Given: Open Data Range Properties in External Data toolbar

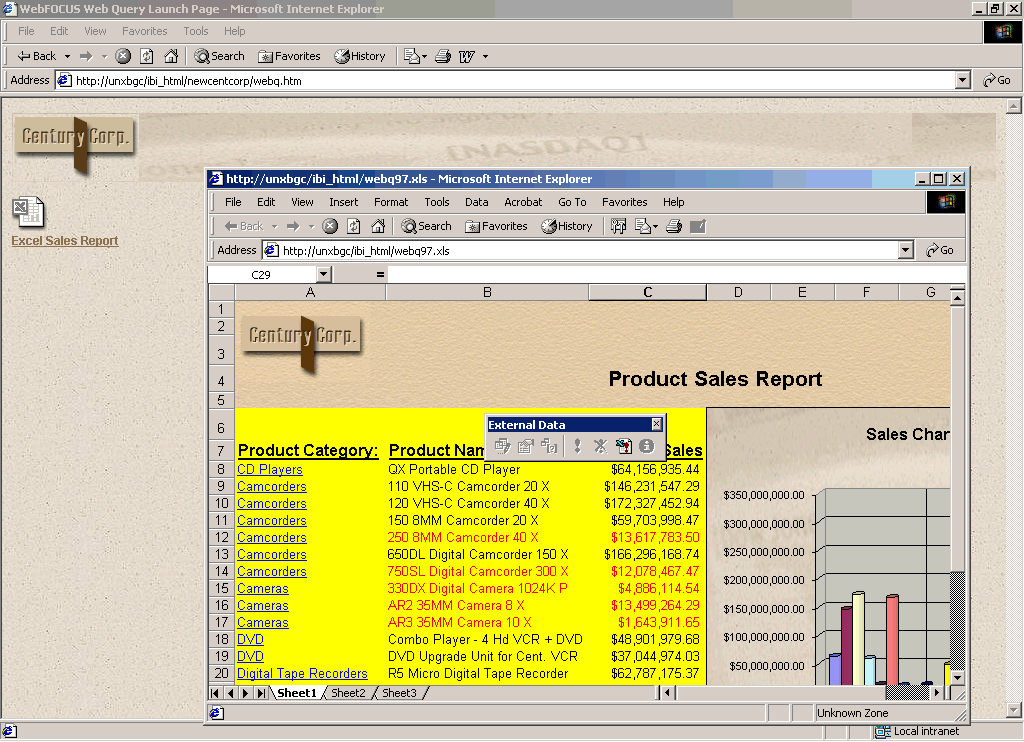Looking at the screenshot, I should [x=526, y=446].
